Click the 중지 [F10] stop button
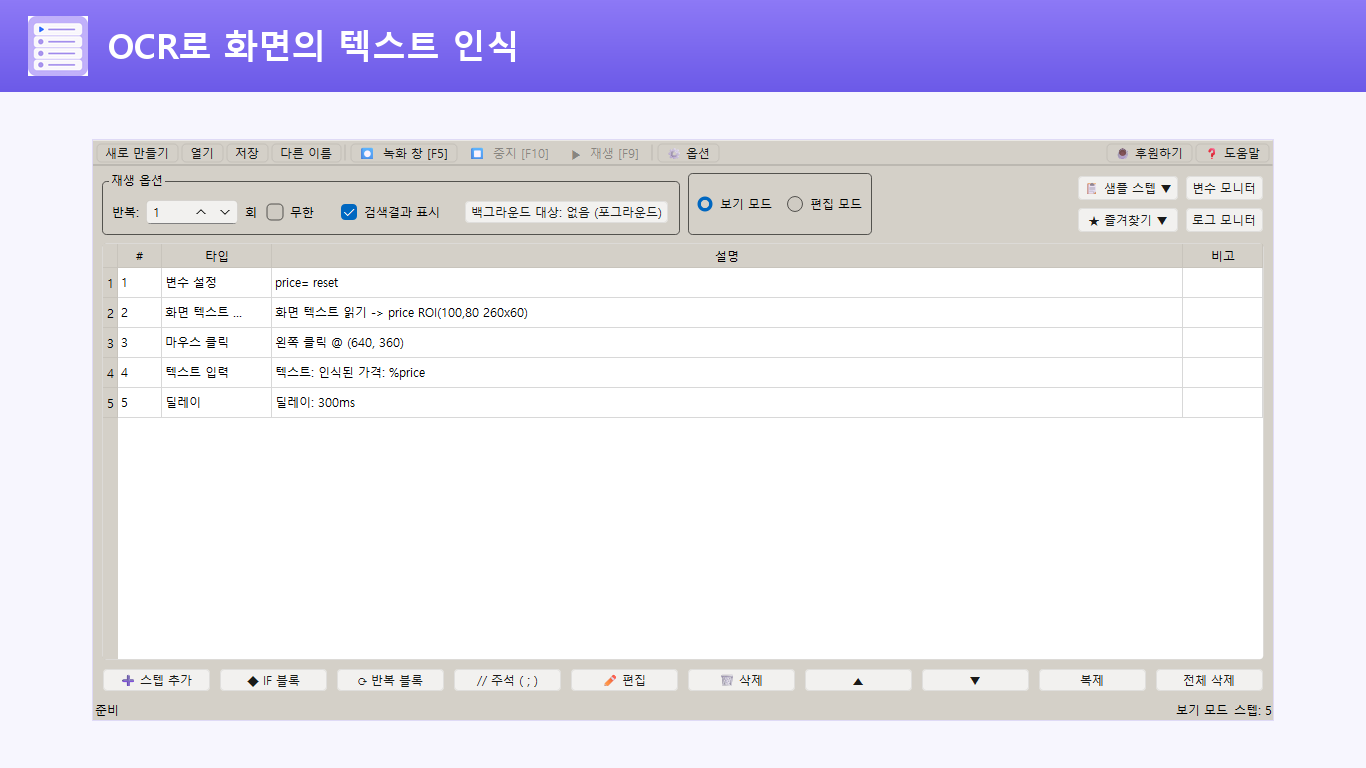This screenshot has height=768, width=1366. tap(510, 153)
